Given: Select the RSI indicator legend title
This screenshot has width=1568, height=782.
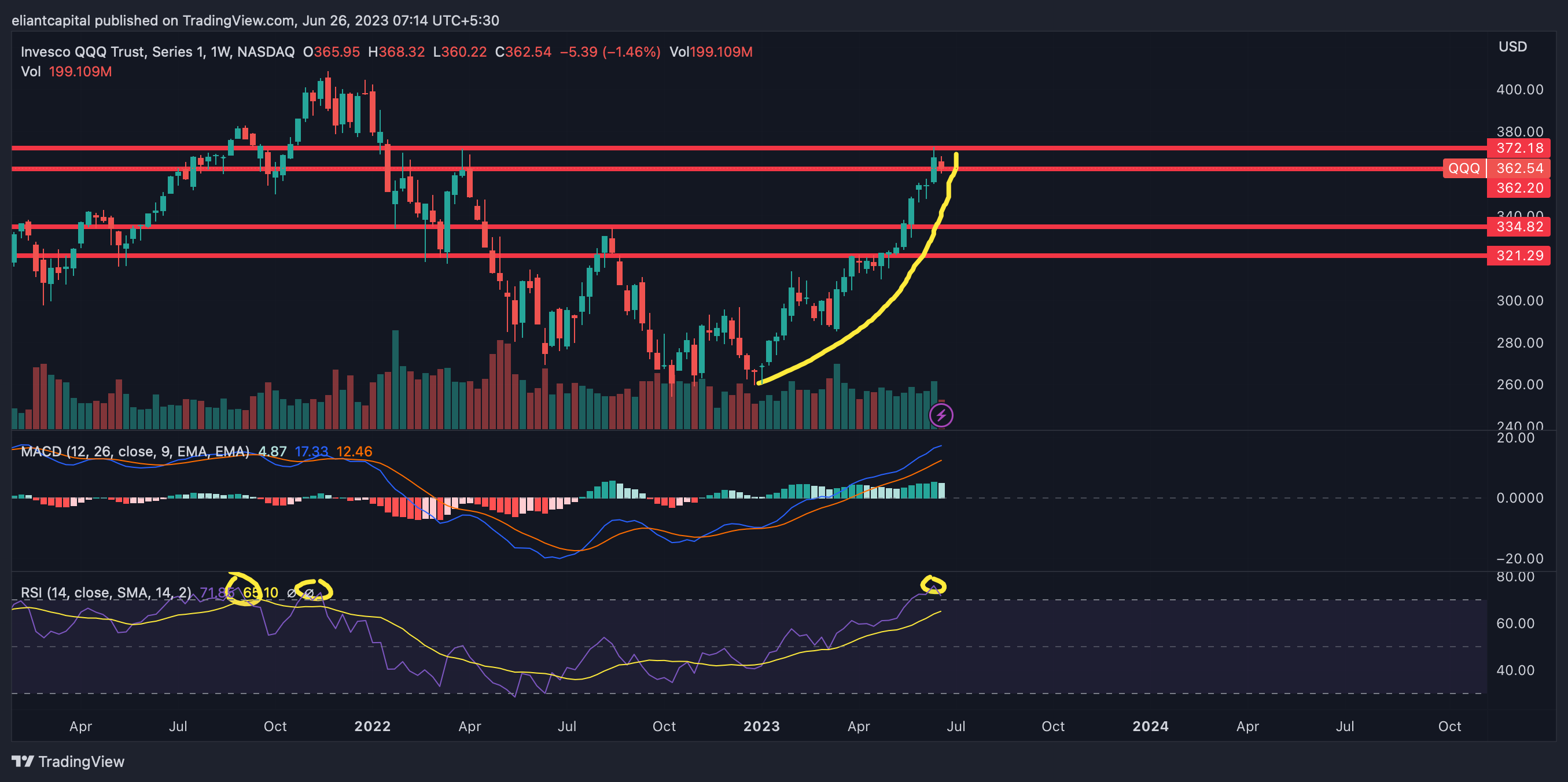Looking at the screenshot, I should point(106,593).
